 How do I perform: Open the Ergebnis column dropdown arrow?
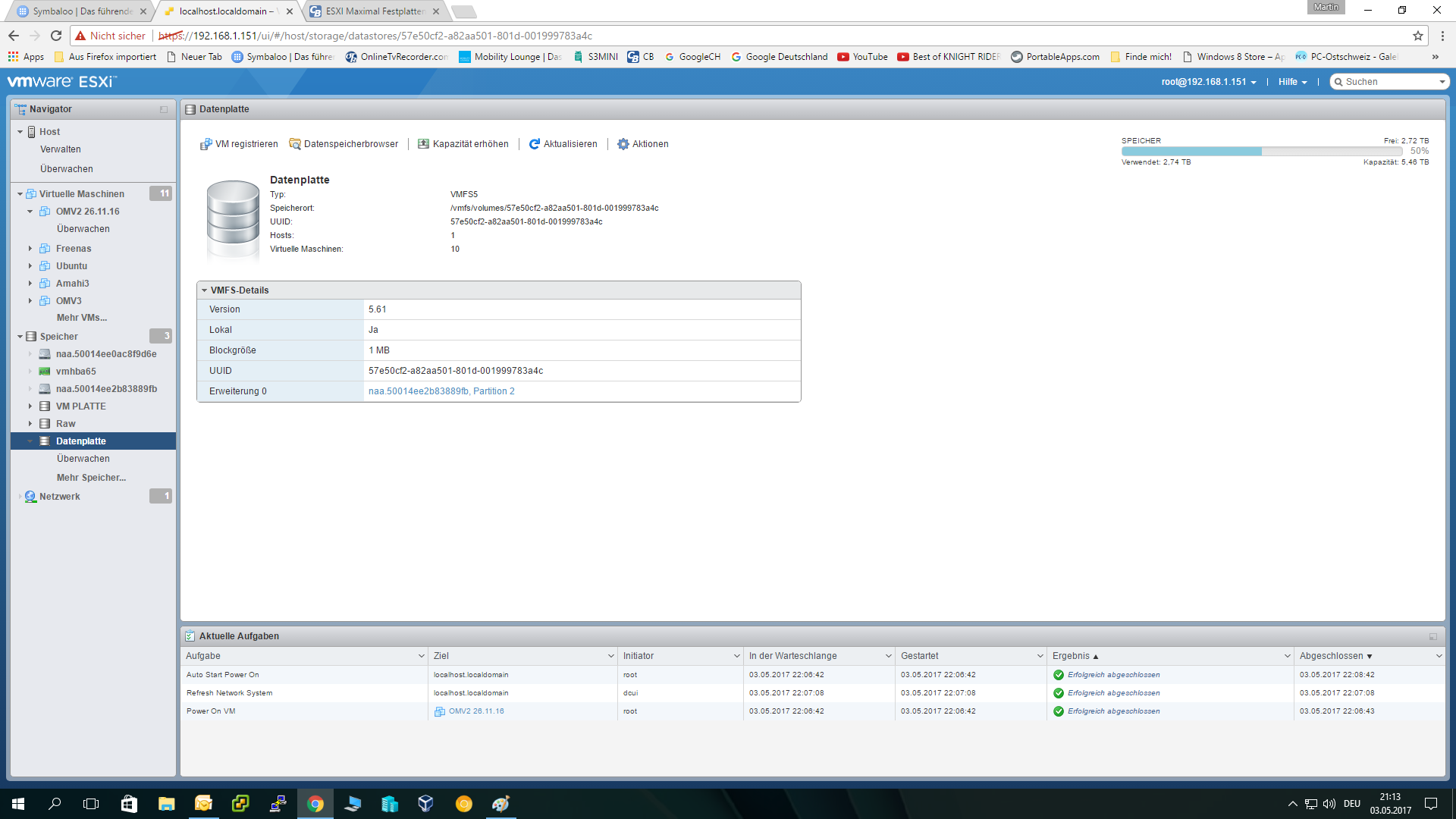tap(1287, 656)
